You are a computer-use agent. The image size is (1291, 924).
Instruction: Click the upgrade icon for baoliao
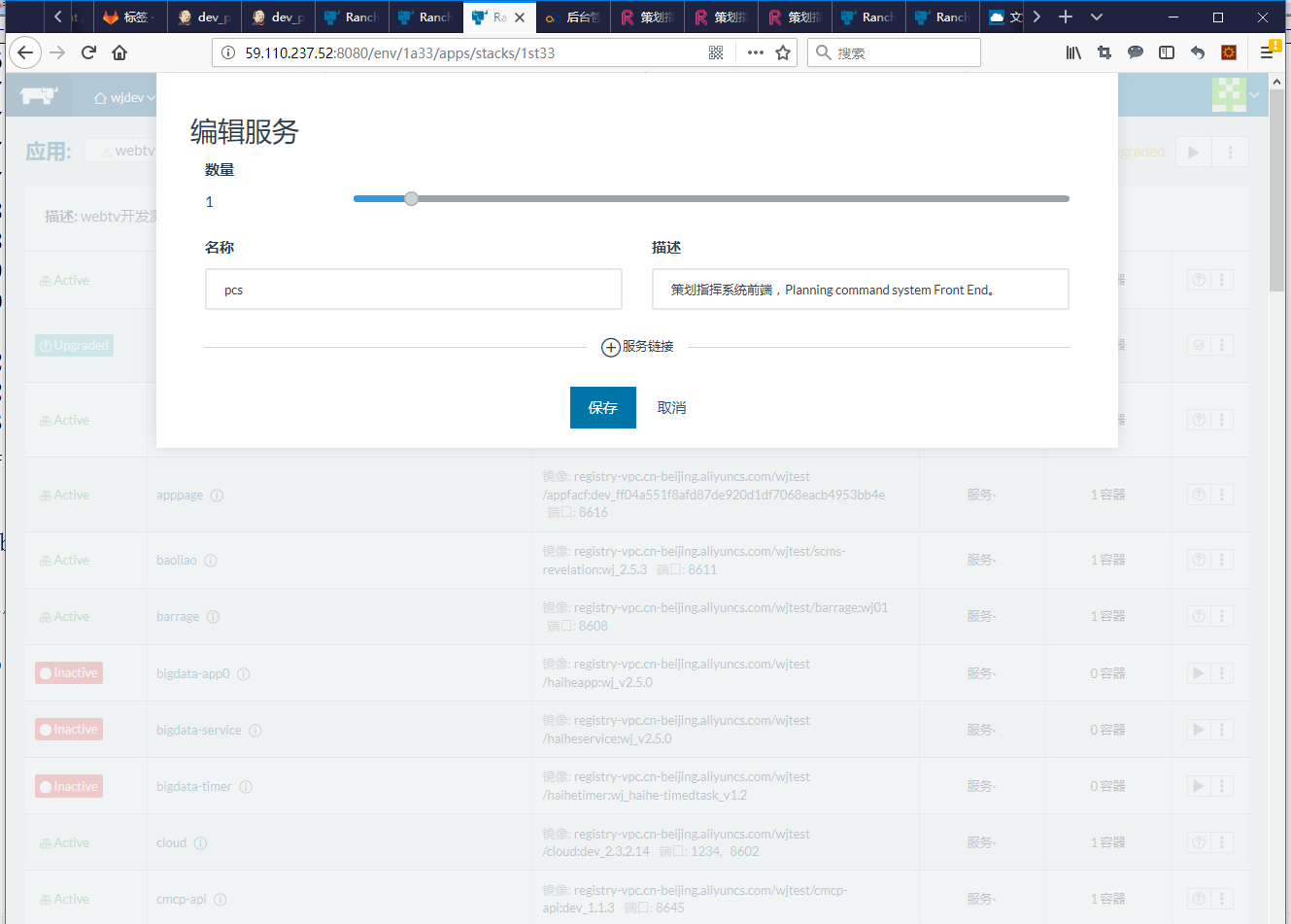1199,560
